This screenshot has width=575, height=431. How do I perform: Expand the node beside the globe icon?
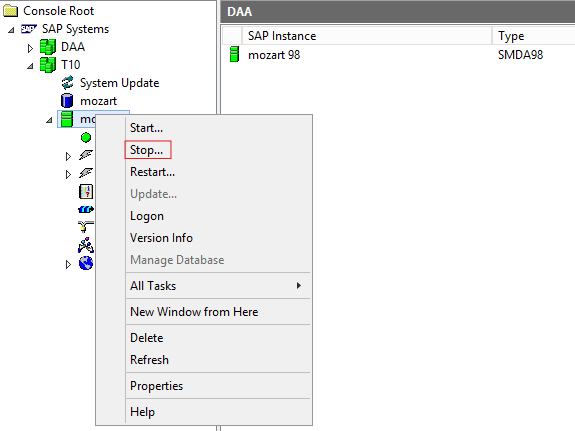68,264
